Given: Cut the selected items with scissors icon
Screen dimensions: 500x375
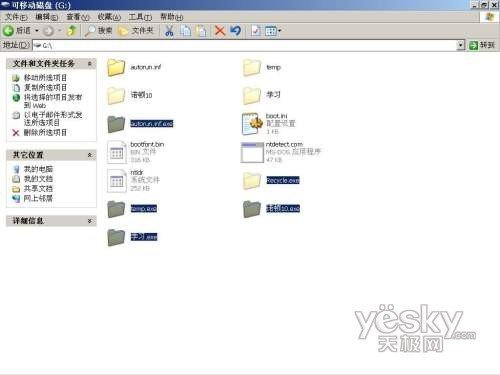Looking at the screenshot, I should click(169, 31).
